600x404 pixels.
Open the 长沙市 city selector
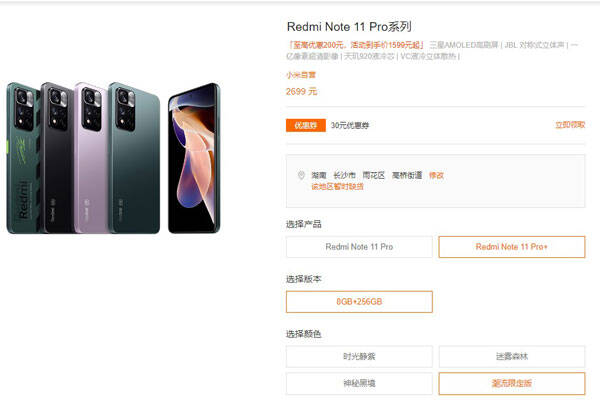point(344,175)
